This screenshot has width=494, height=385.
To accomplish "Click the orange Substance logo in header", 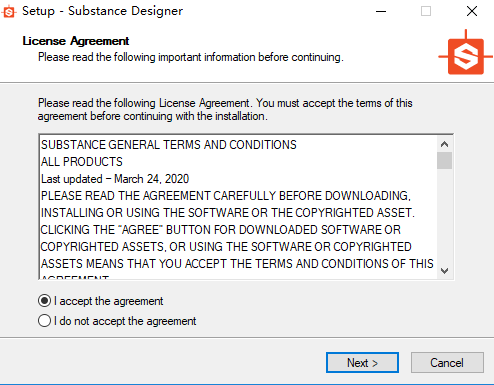I will point(466,53).
